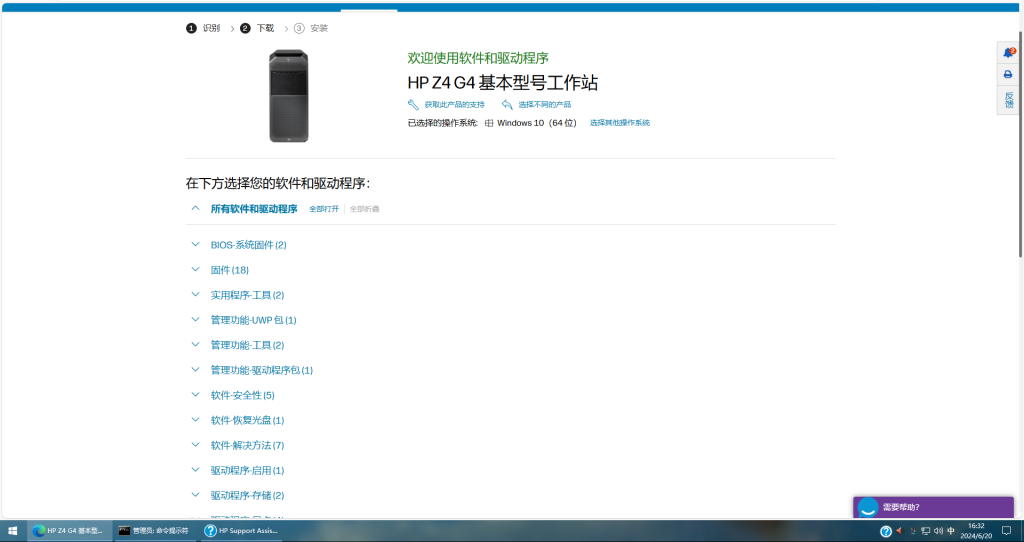Open the notifications bell in the right sidebar
Image resolution: width=1024 pixels, height=542 pixels.
(1008, 53)
